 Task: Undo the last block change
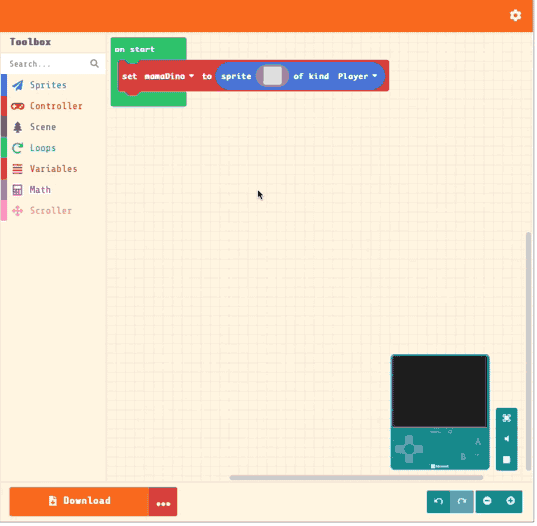[438, 501]
